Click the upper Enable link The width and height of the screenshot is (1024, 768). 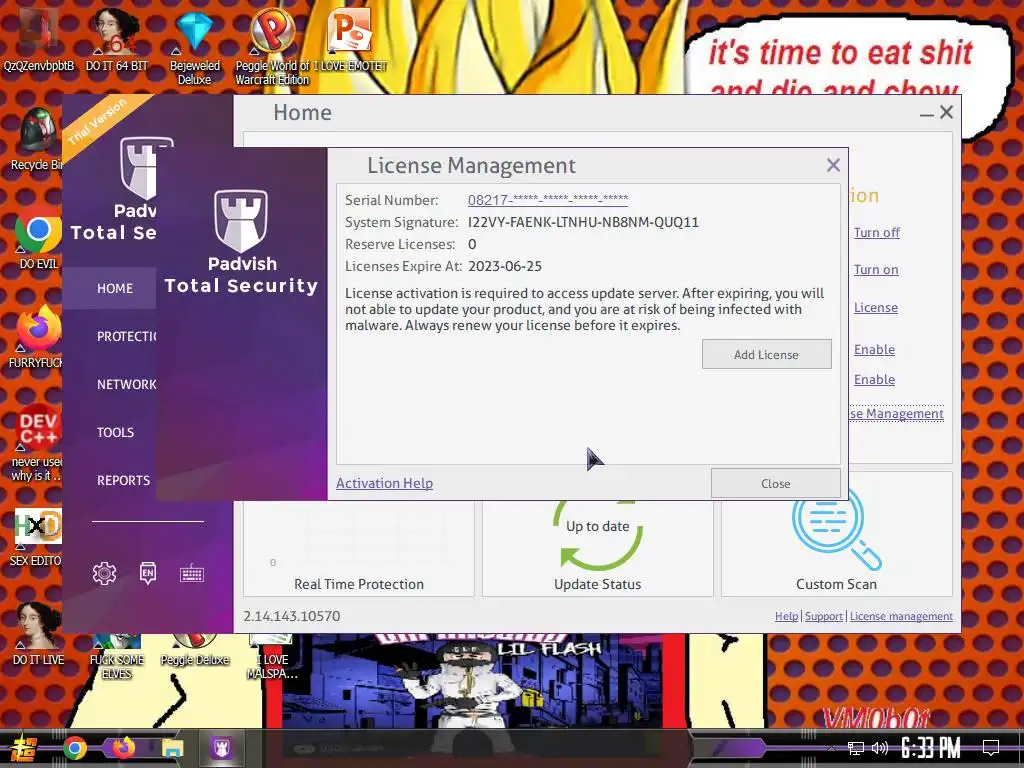point(874,349)
